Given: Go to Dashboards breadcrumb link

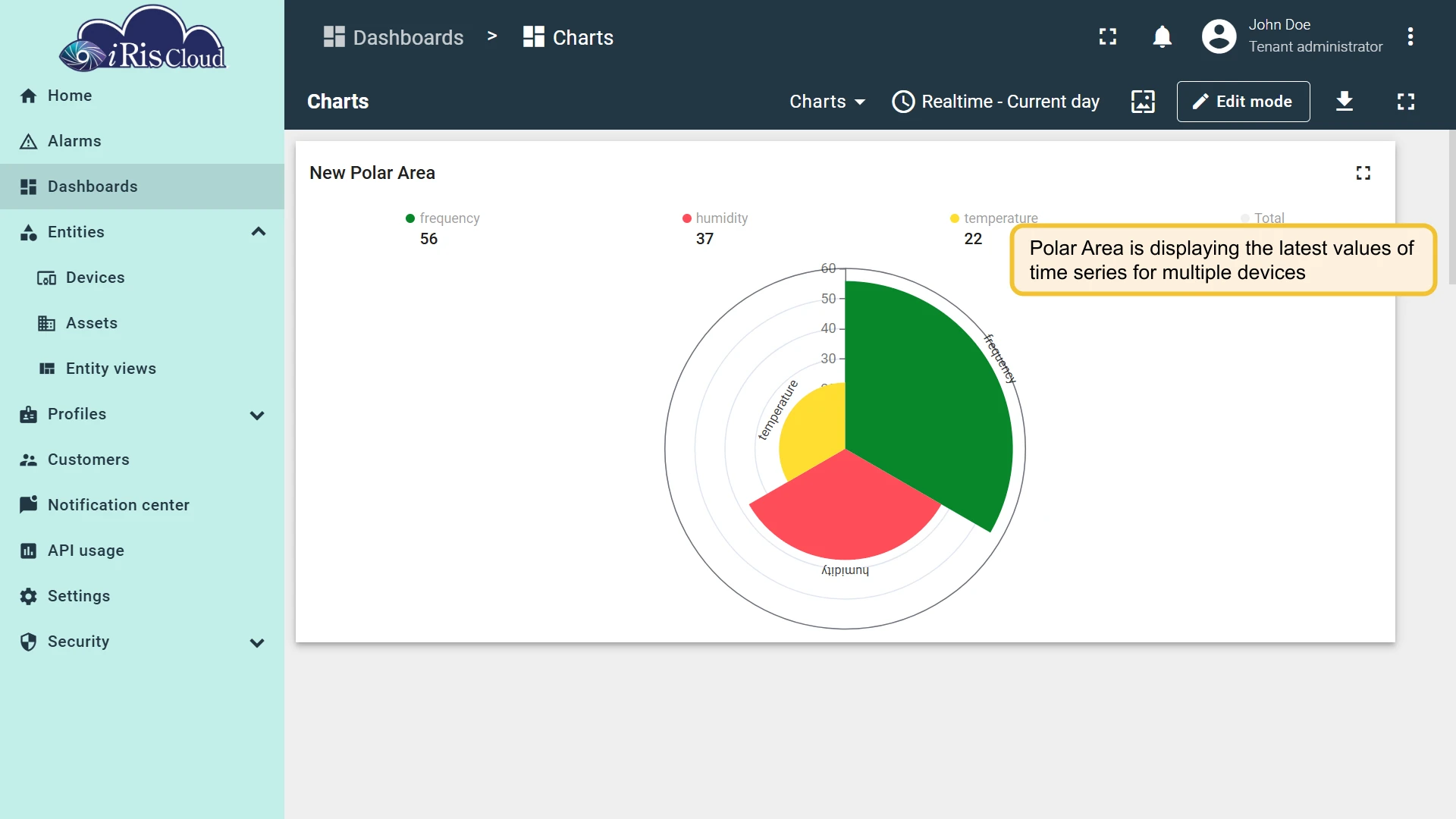Looking at the screenshot, I should click(x=394, y=37).
